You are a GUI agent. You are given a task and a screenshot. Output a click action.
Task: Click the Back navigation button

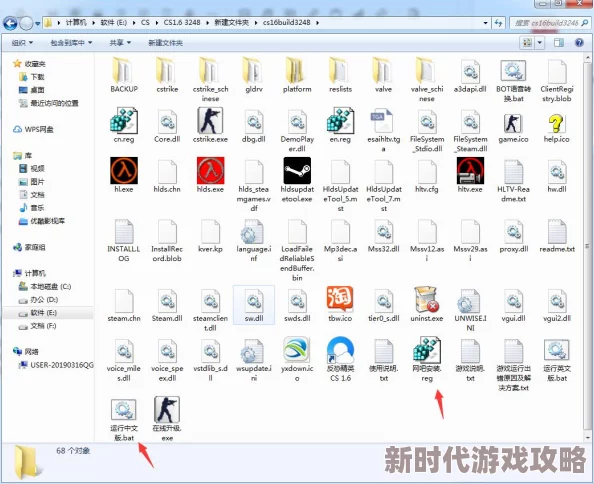10,23
